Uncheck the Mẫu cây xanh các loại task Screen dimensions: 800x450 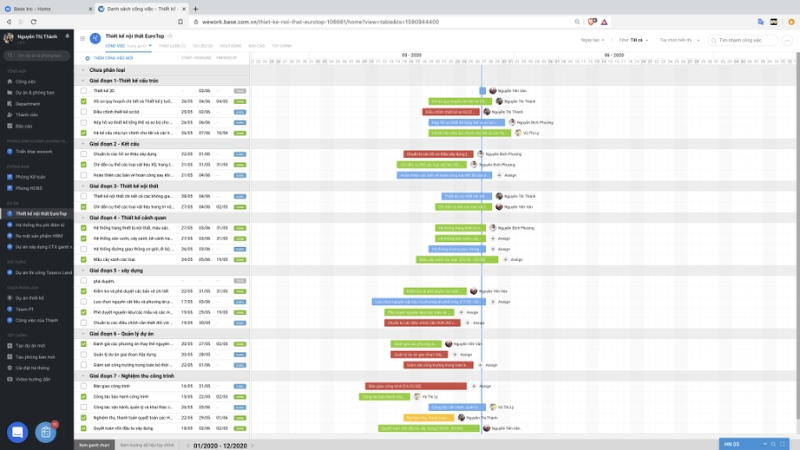pos(83,259)
